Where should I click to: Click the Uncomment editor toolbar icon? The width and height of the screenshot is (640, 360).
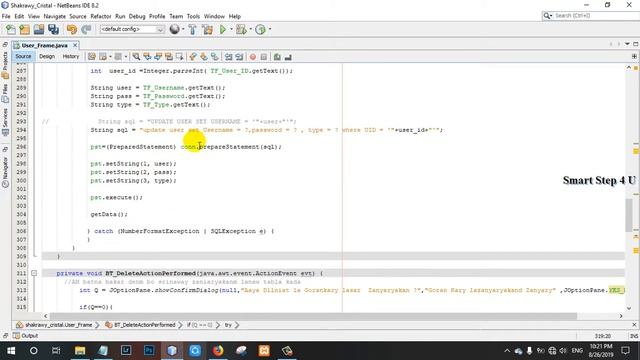pos(288,57)
